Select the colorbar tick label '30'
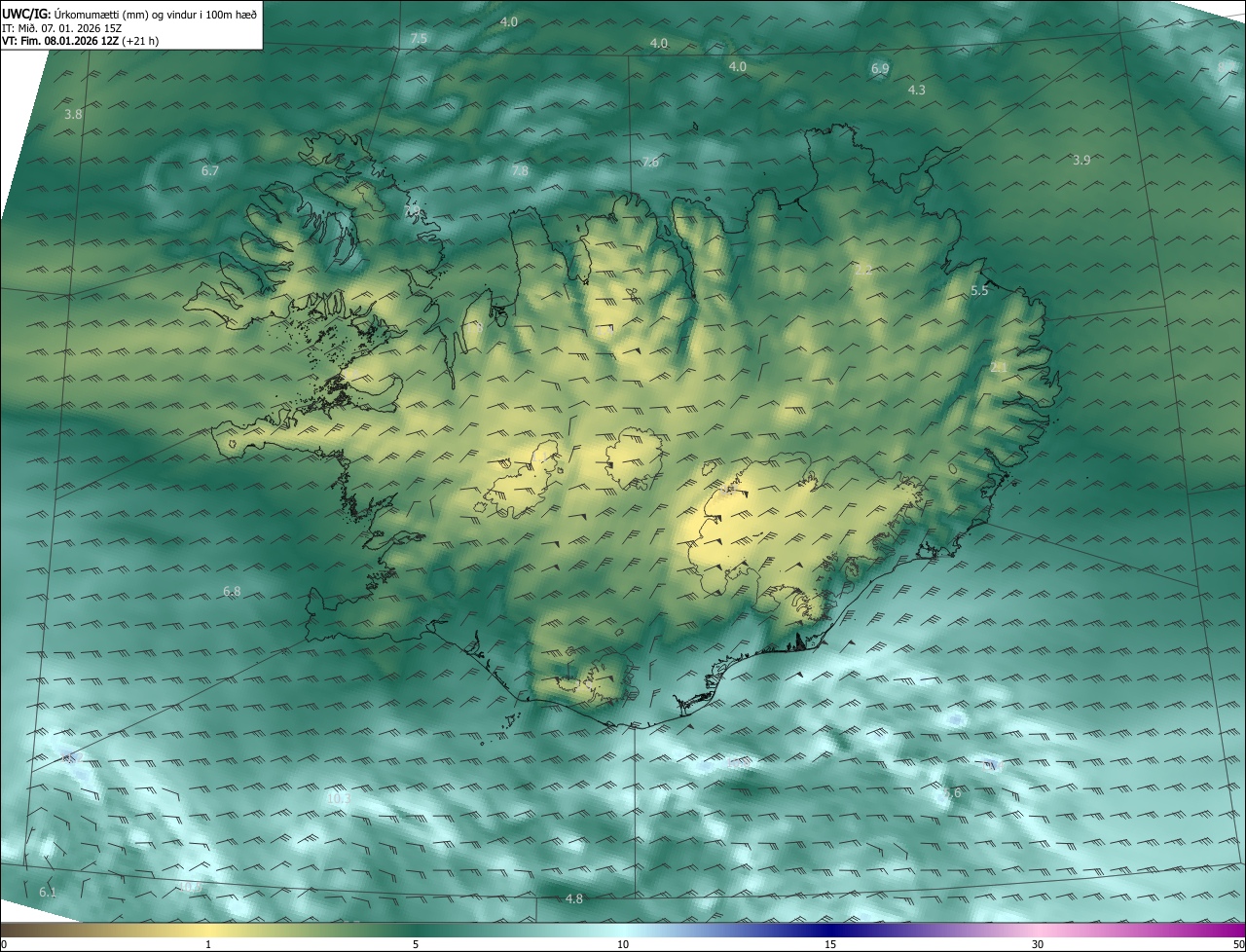The height and width of the screenshot is (952, 1246). pos(1038,944)
